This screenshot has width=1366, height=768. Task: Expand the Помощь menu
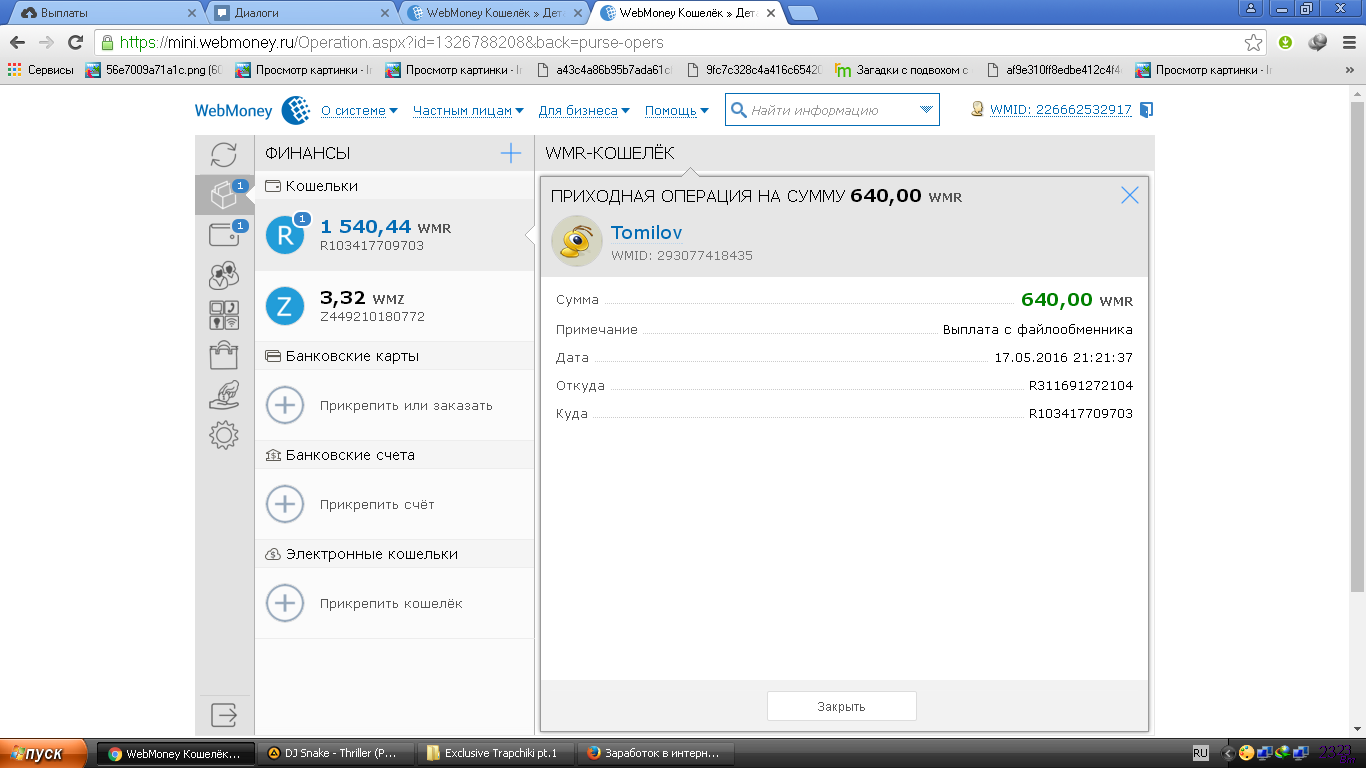point(677,110)
